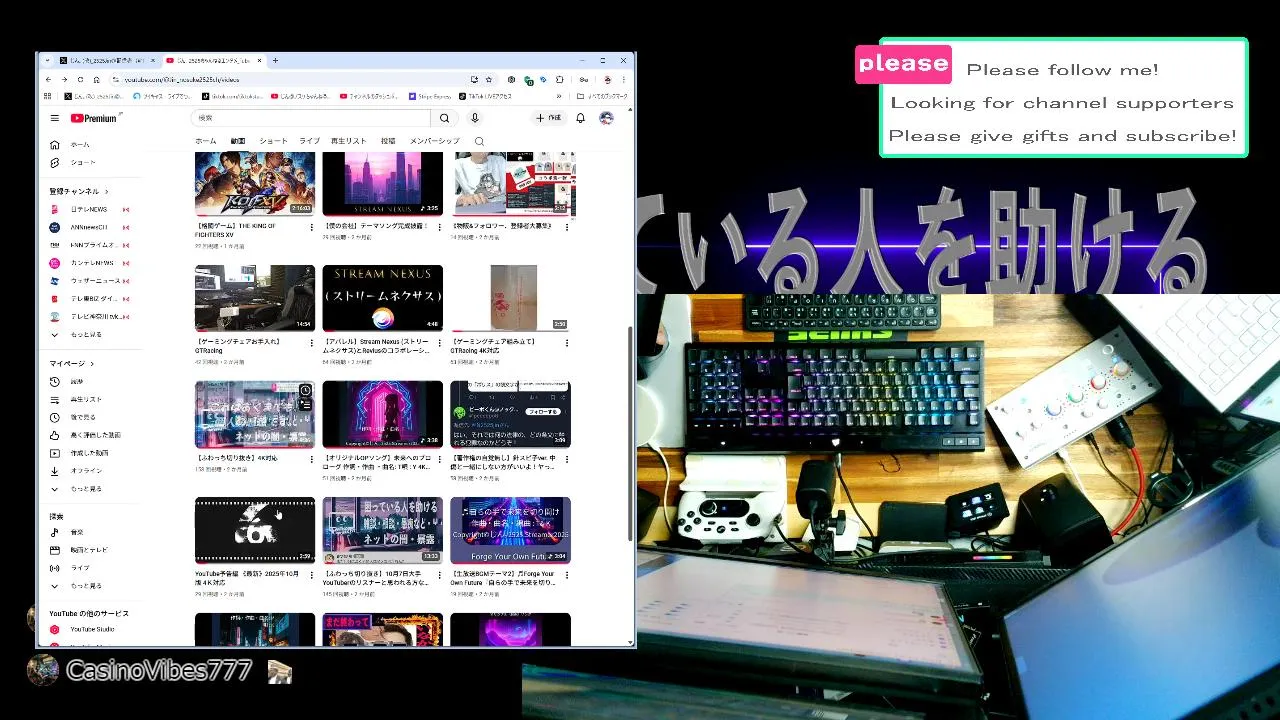This screenshot has width=1280, height=720.
Task: Click the bookmarks folder at the bar's far end
Action: [603, 96]
